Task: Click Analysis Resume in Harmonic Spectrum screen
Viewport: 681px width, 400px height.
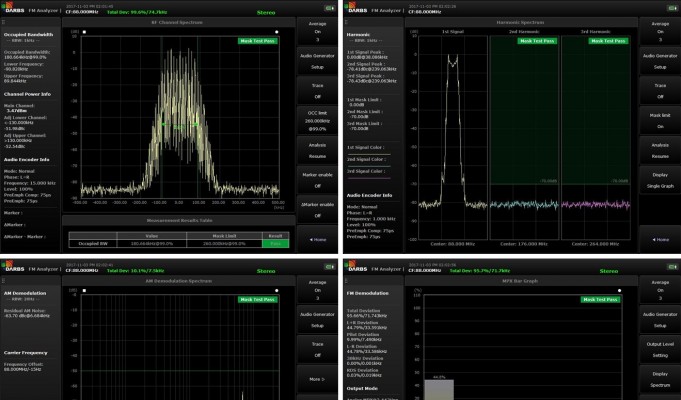Action: (x=660, y=151)
